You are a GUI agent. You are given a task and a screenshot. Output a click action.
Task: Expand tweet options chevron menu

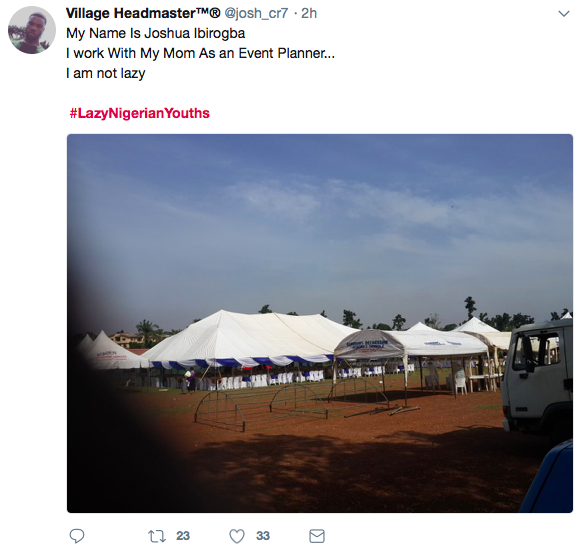click(564, 14)
